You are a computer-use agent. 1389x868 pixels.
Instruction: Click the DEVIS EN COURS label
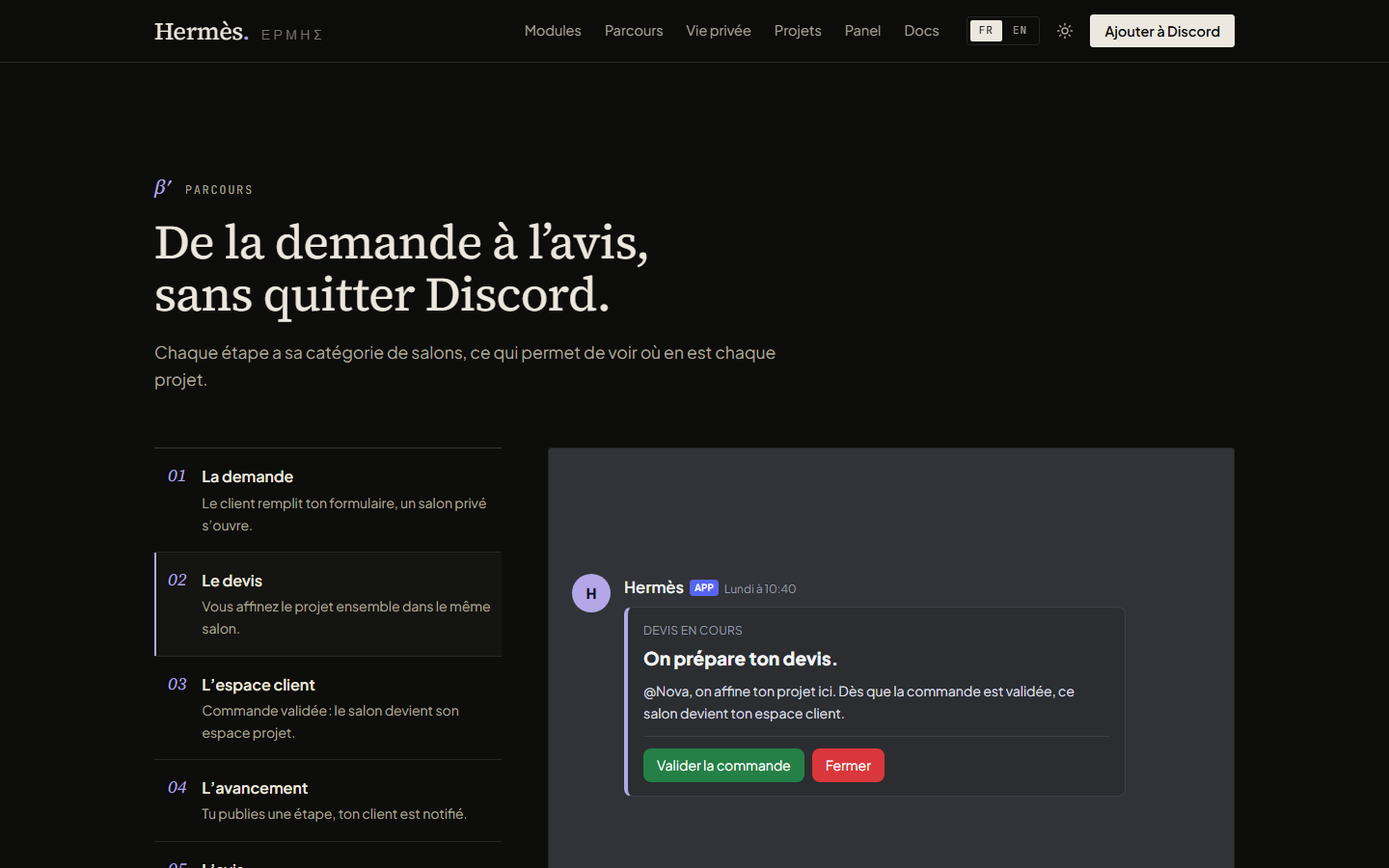point(693,631)
